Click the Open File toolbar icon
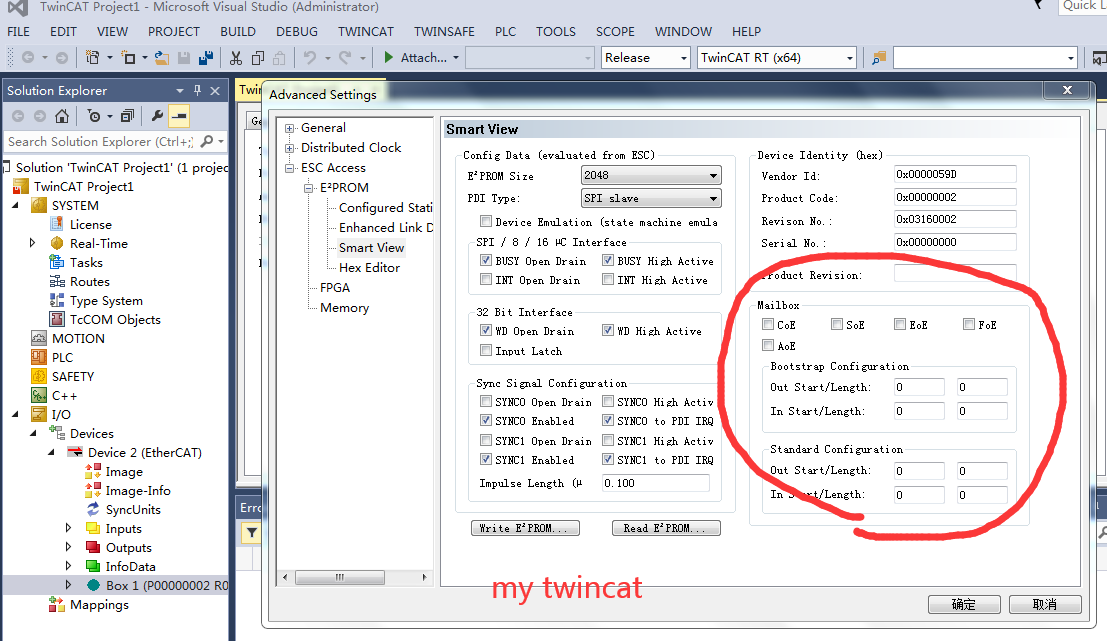Viewport: 1107px width, 641px height. tap(162, 58)
